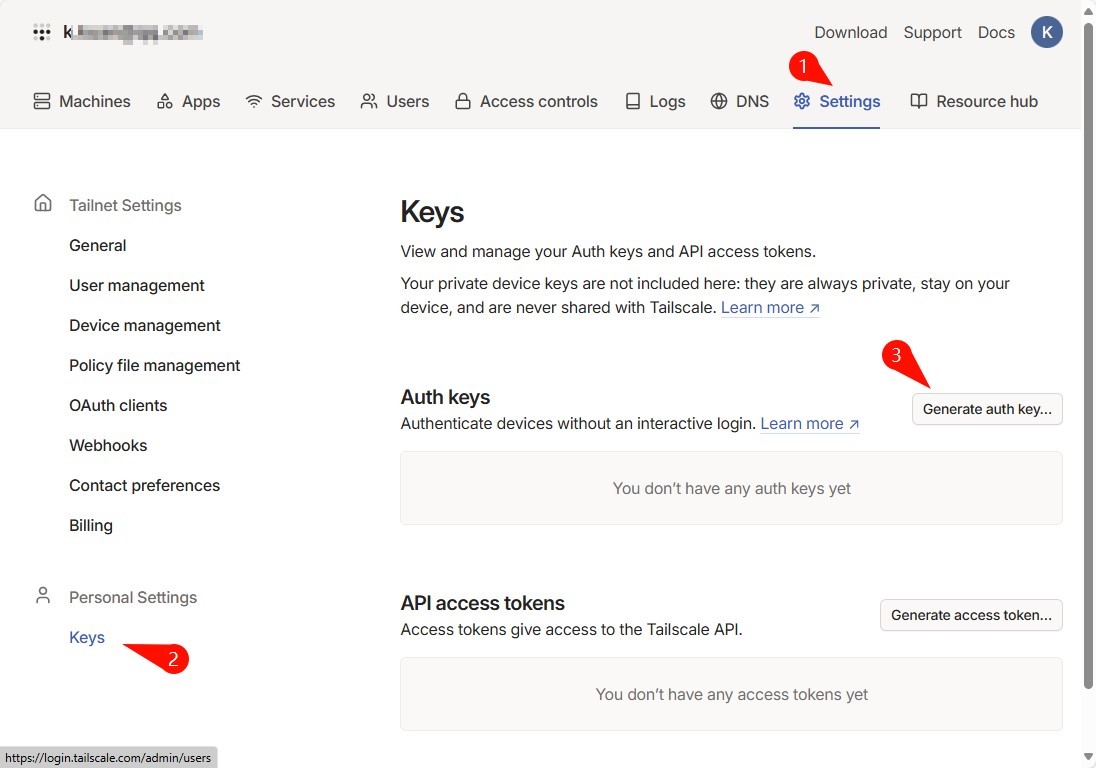Click the vertical page scrollbar

click(x=1088, y=356)
